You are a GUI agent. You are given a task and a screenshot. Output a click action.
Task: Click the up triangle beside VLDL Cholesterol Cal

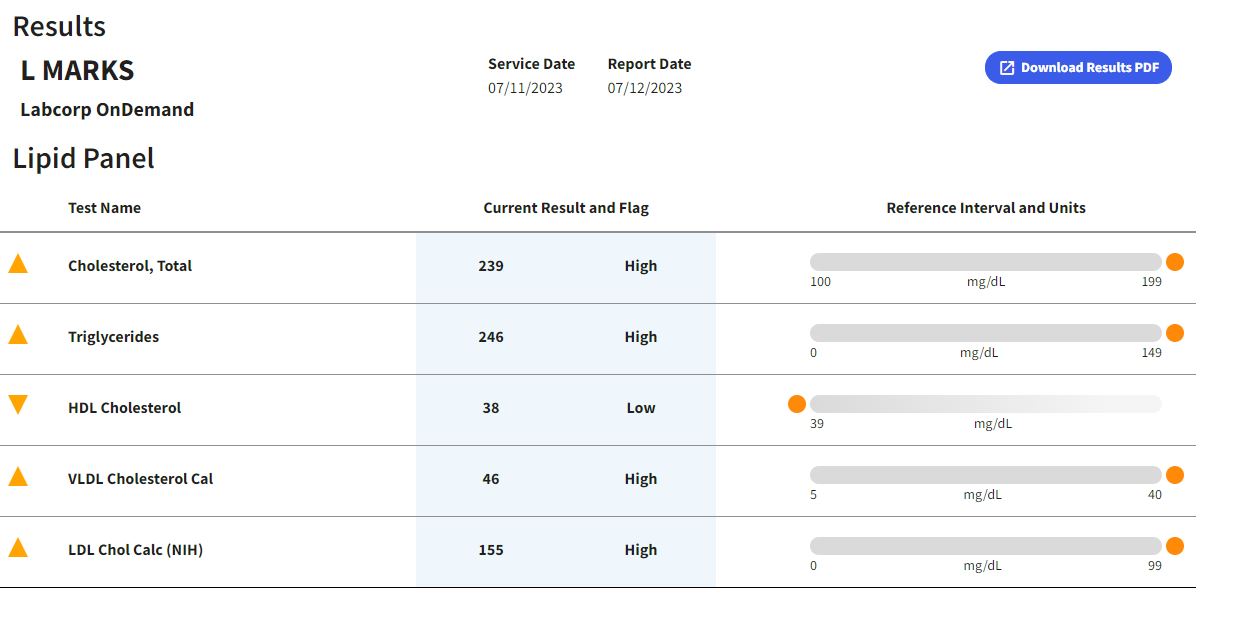click(x=18, y=477)
